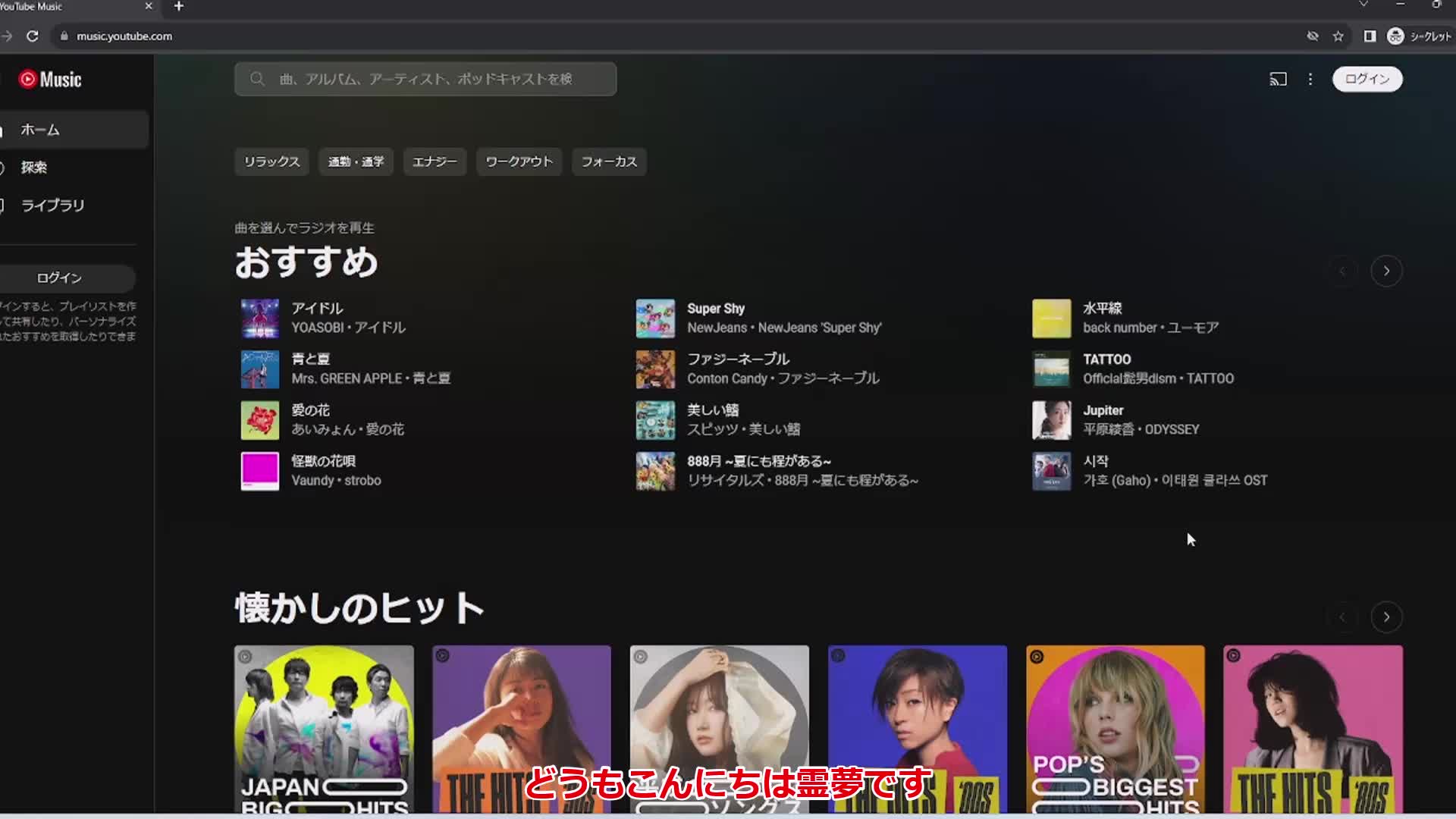Reload the page with browser refresh icon
This screenshot has height=819, width=1456.
click(x=33, y=36)
